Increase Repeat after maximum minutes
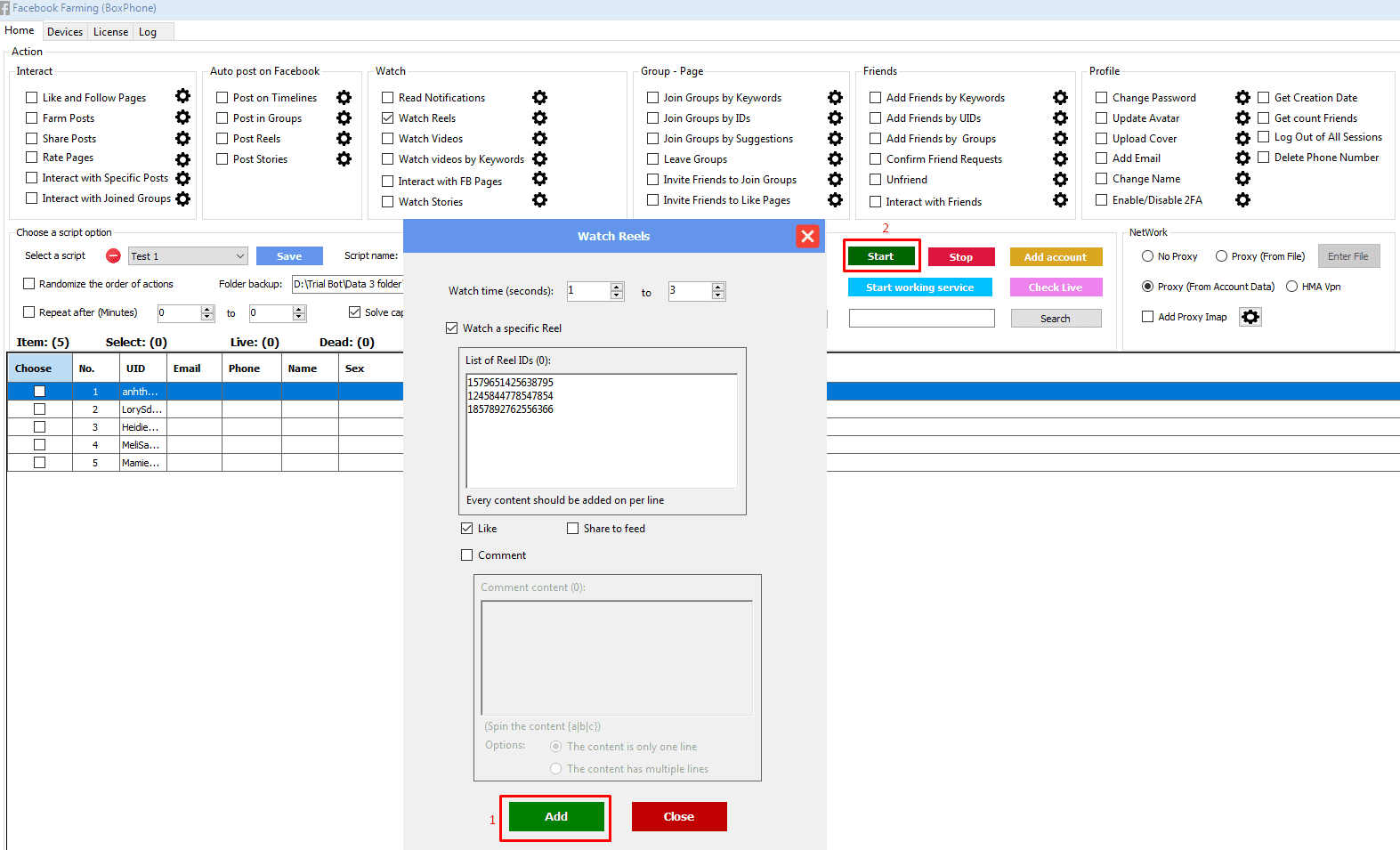Screen dimensions: 1400x850 click(299, 309)
